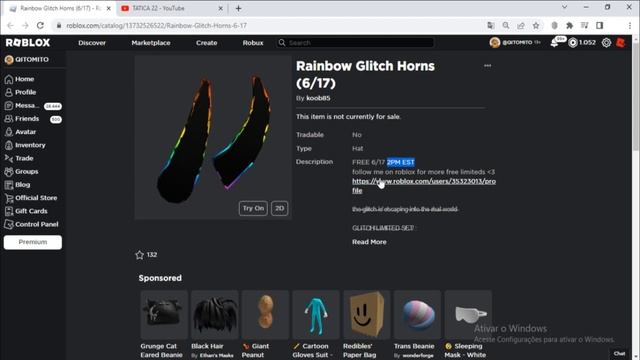Reload the page

(40, 25)
